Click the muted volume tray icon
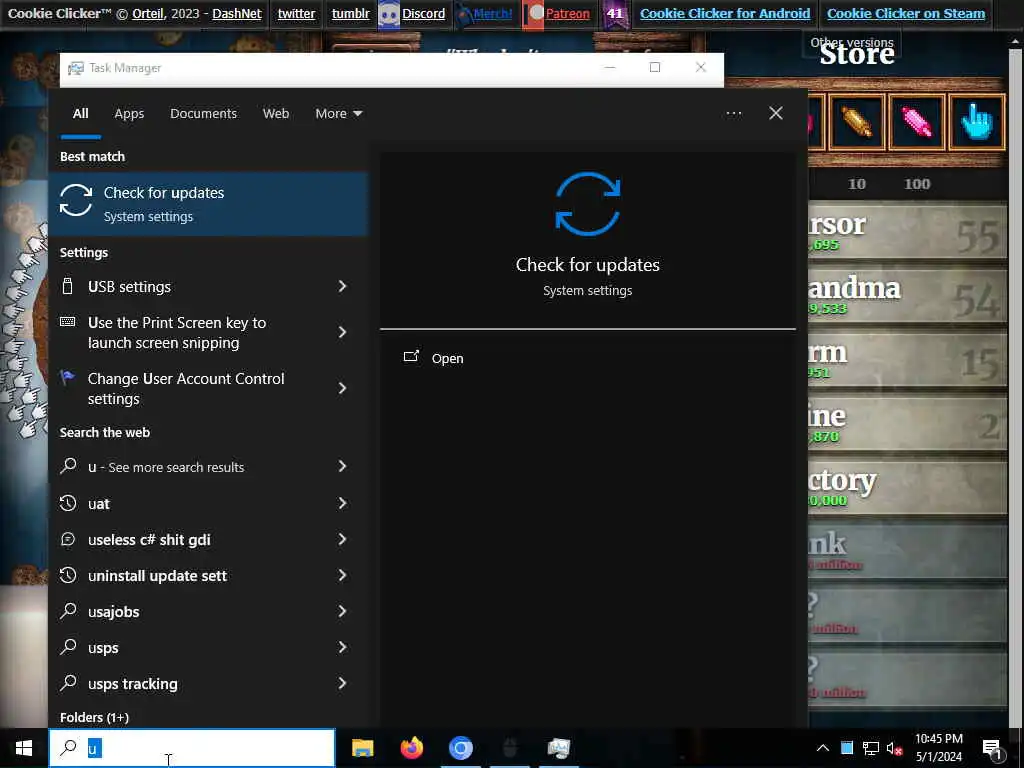 tap(894, 748)
